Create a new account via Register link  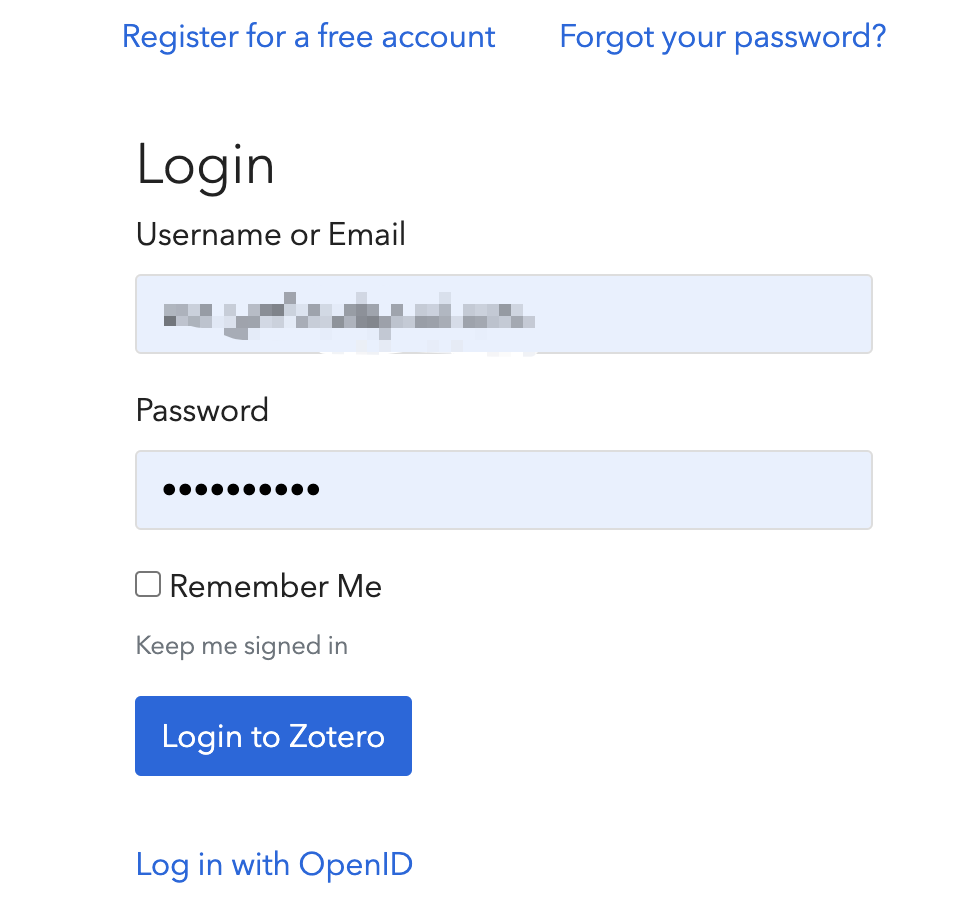[308, 37]
